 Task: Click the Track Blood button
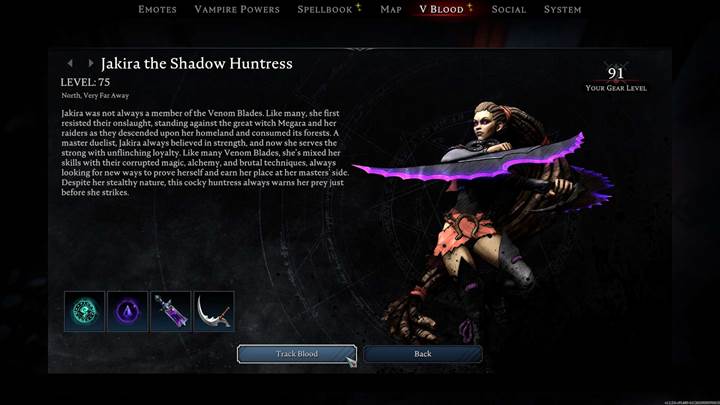coord(297,354)
